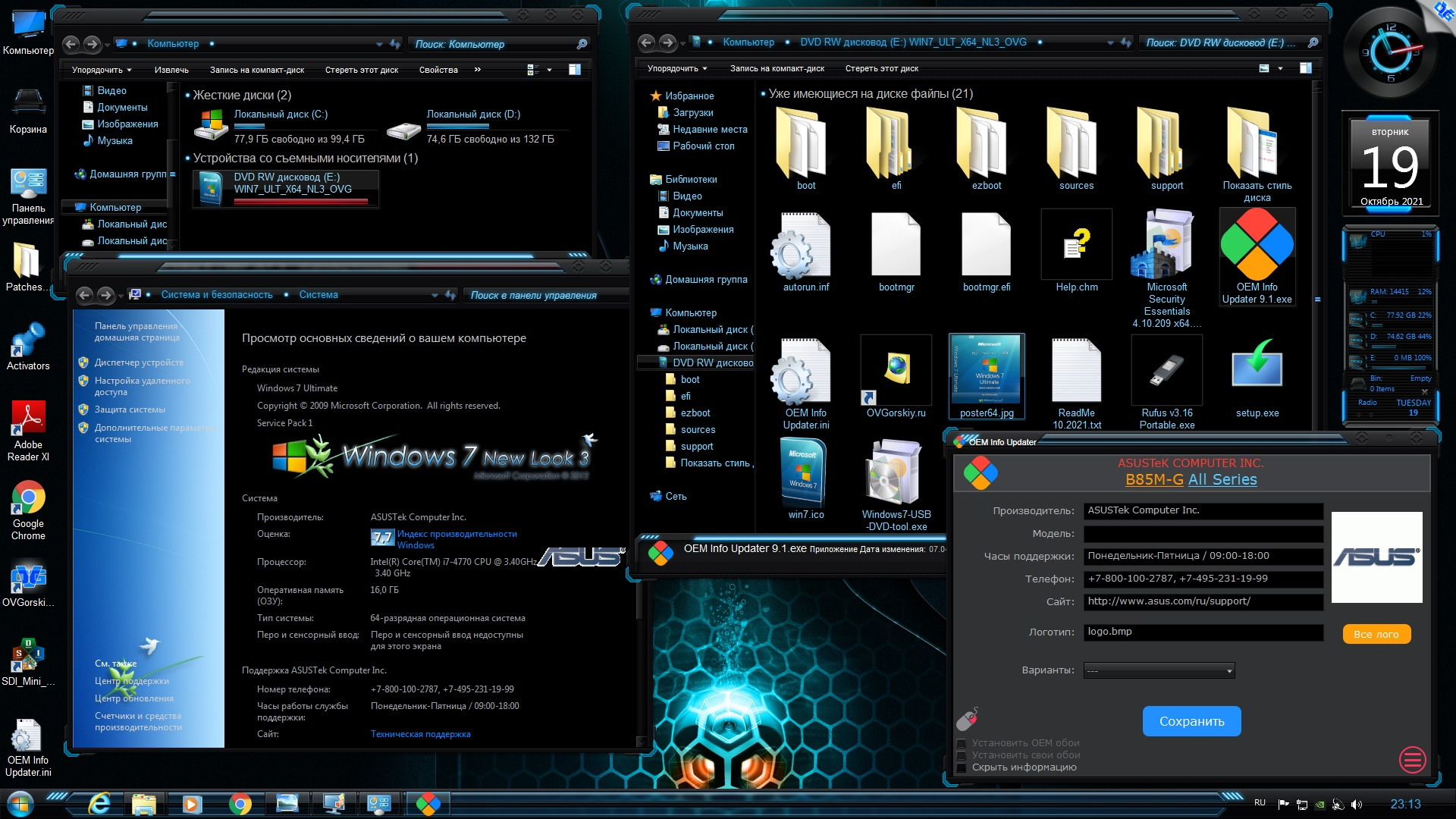Check 'Установить свои обои' checkbox
This screenshot has width=1456, height=819.
(x=962, y=755)
